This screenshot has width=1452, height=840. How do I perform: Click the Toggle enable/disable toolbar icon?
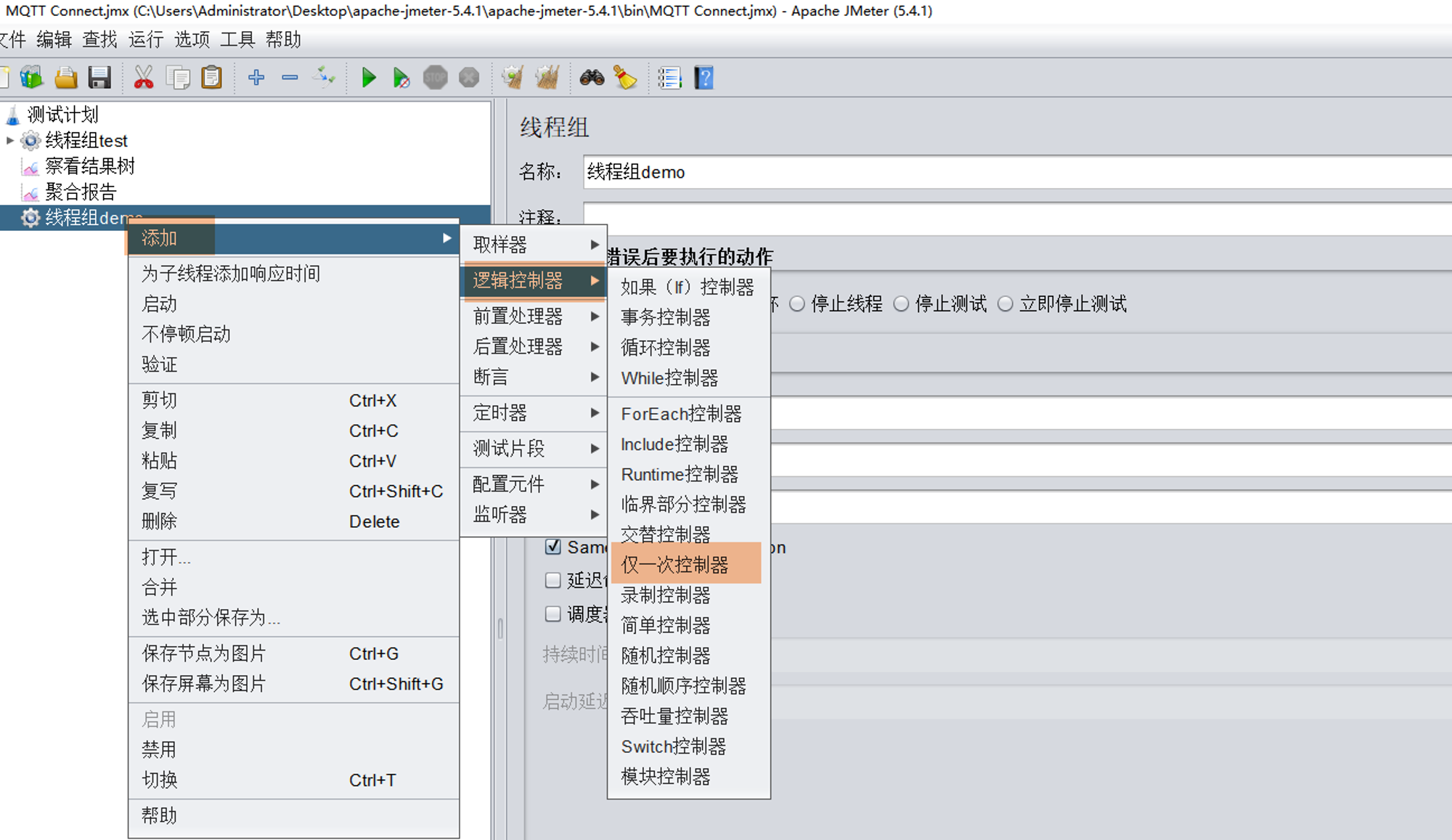pyautogui.click(x=324, y=77)
